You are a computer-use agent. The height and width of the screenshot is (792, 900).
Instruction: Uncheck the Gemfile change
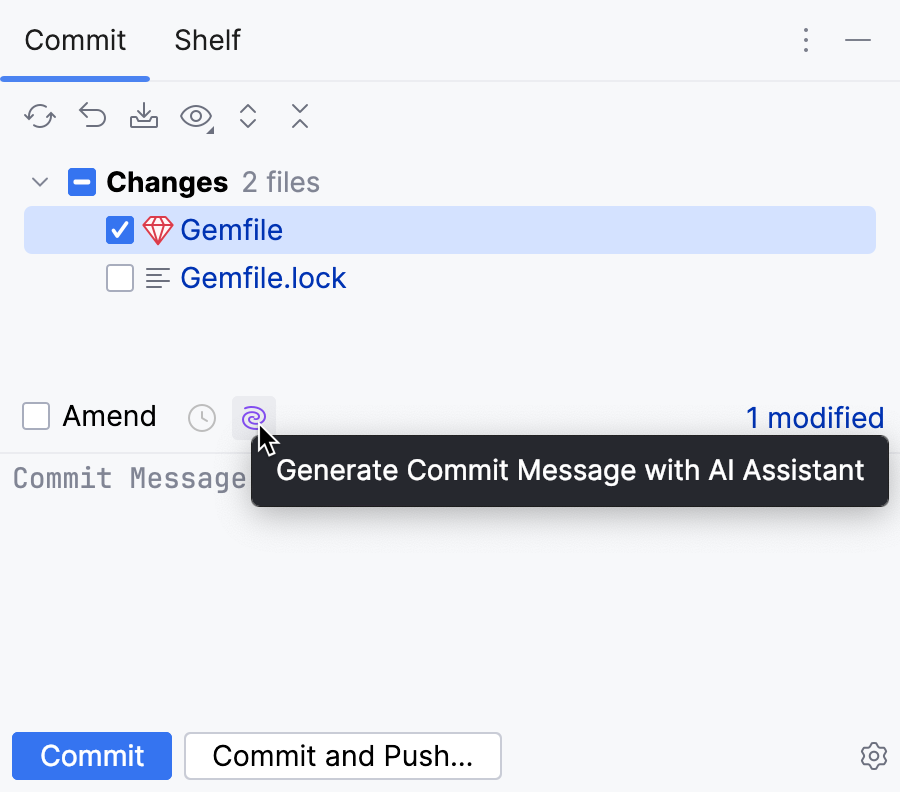coord(119,229)
